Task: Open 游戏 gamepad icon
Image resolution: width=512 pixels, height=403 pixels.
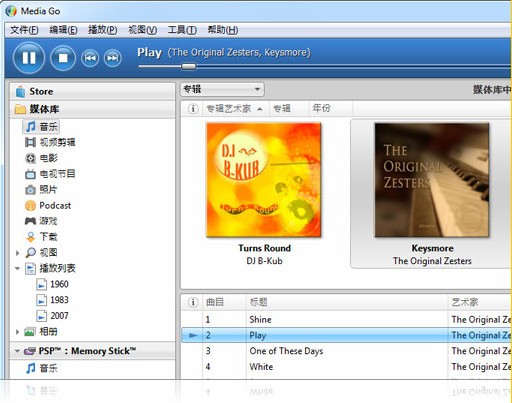Action: 30,221
